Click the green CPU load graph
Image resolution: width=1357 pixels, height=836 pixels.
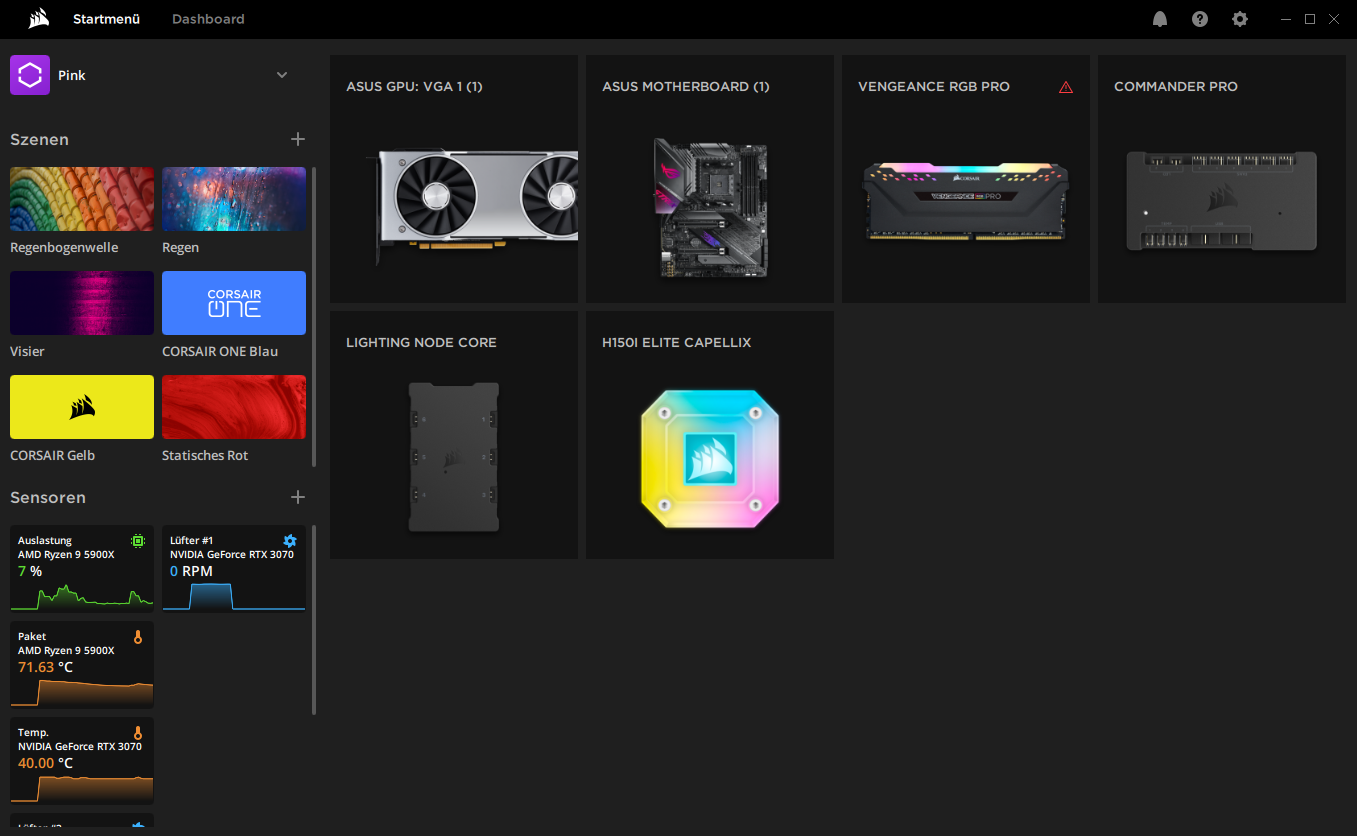82,596
